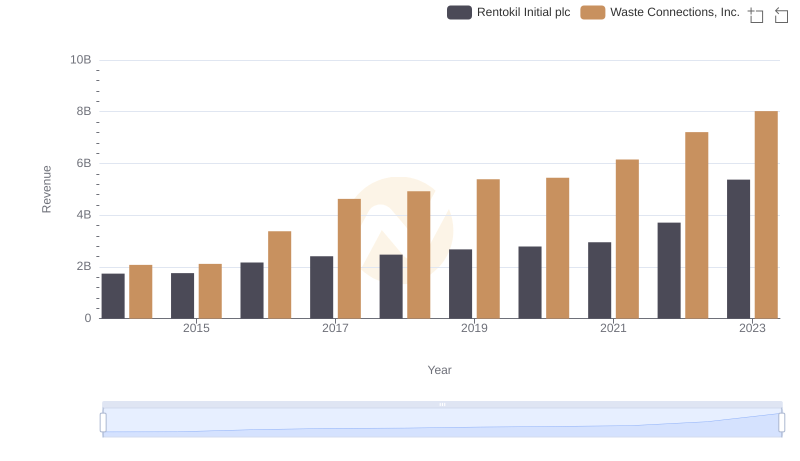Click the 2017 x-axis label
Screen dimensions: 800x461
tap(335, 328)
